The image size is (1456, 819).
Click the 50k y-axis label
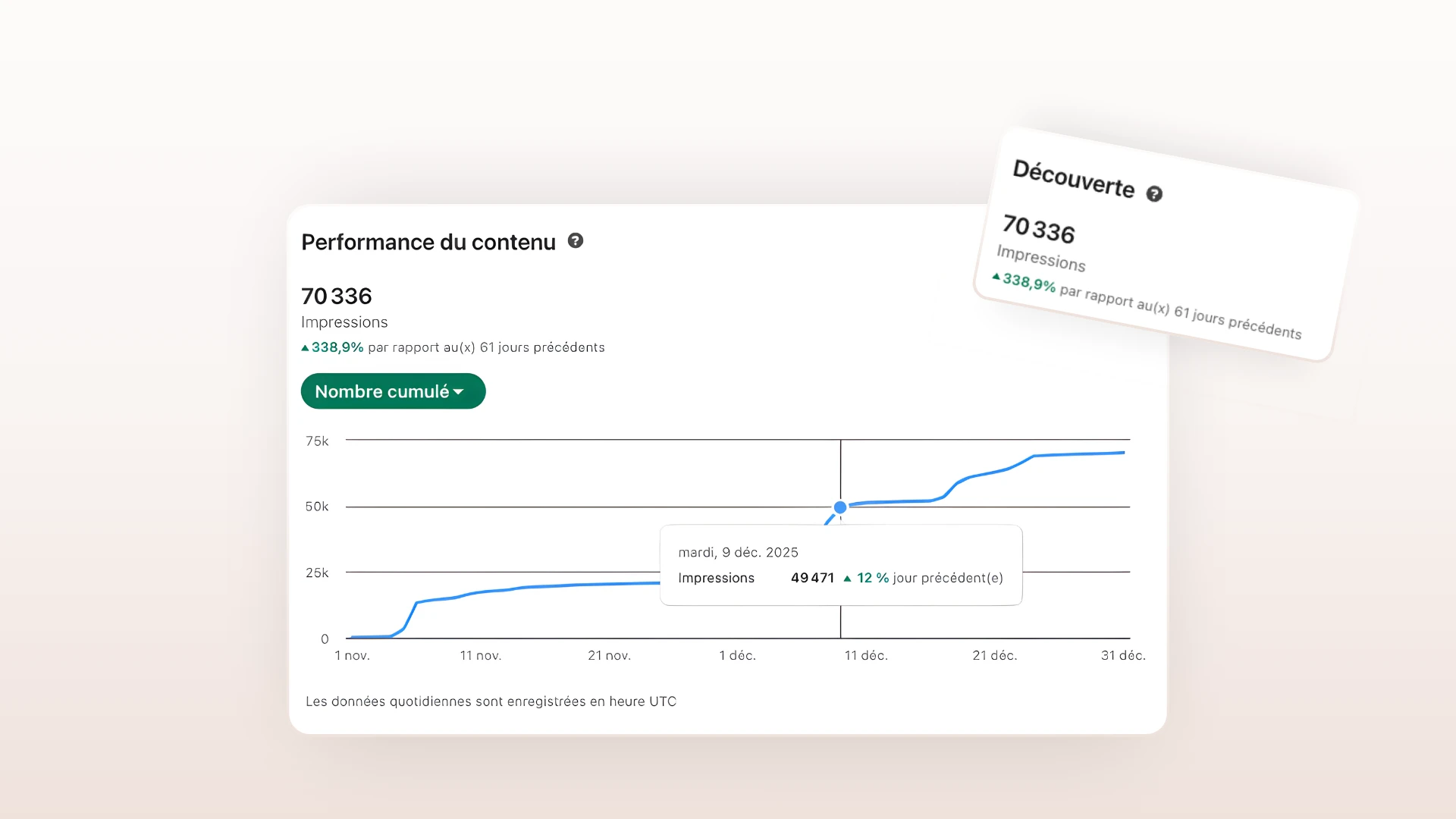317,507
